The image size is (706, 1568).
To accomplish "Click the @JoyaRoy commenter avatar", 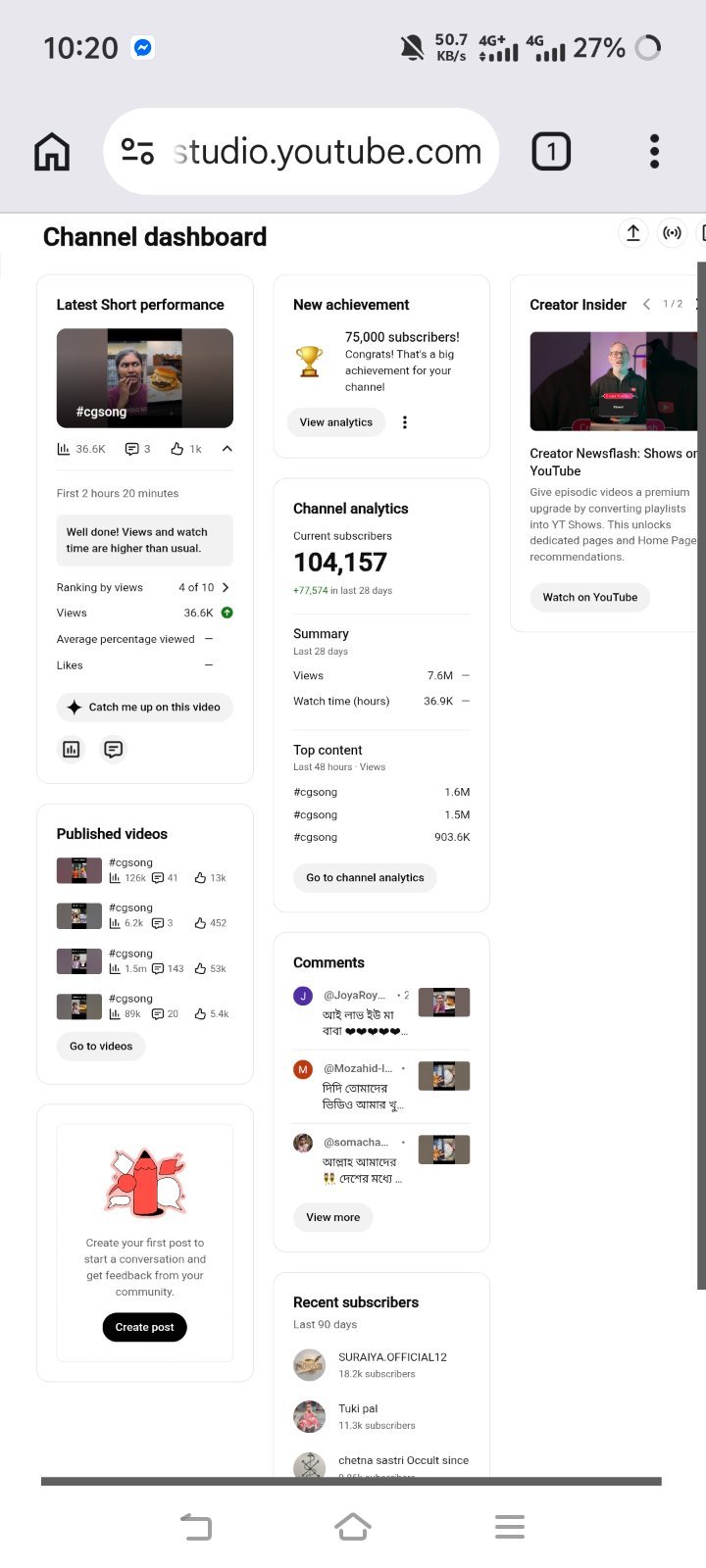I will point(303,996).
